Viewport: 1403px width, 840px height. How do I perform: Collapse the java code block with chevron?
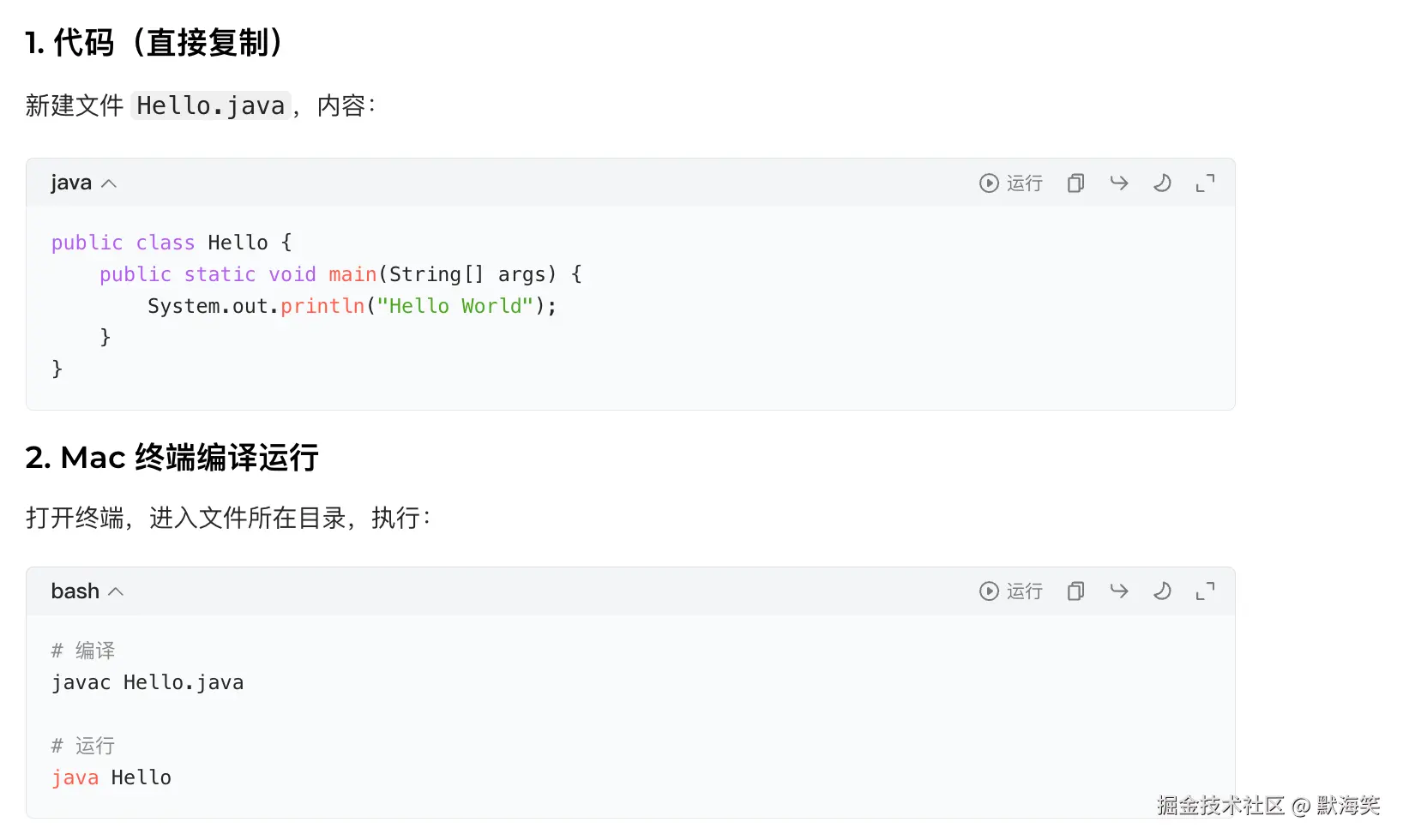point(109,183)
